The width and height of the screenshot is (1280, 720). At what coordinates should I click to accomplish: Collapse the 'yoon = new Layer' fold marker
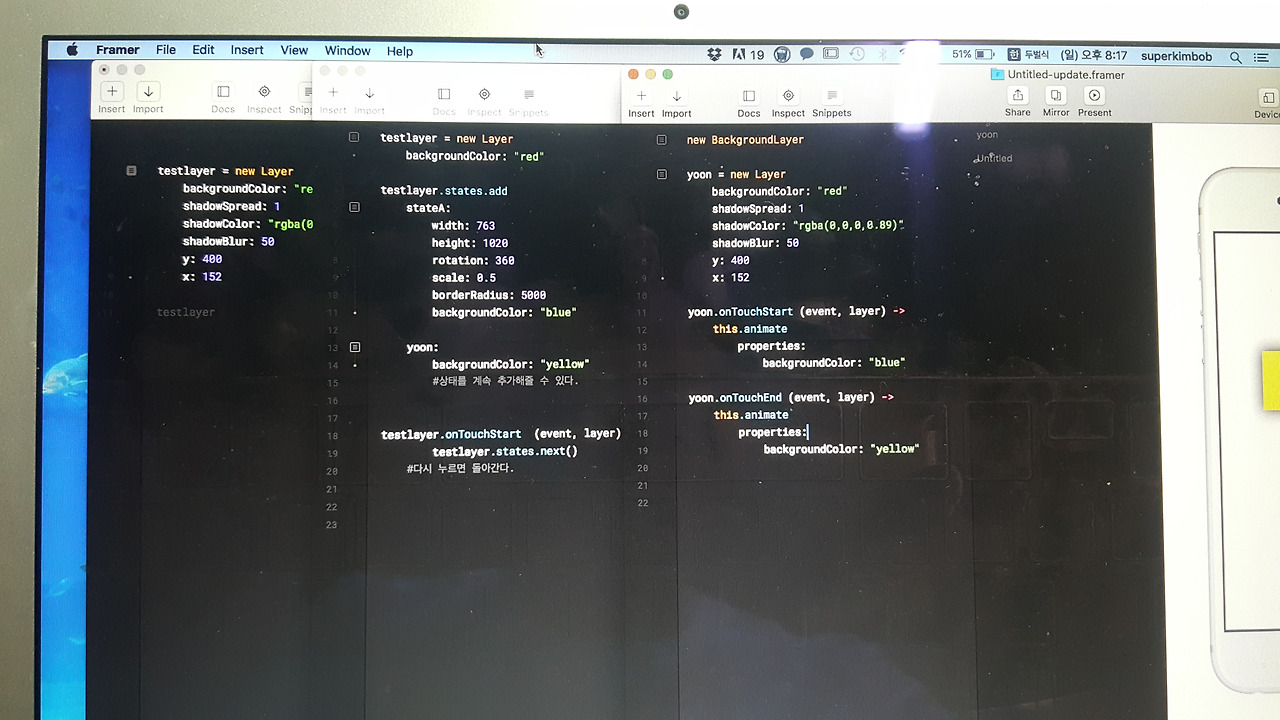(x=661, y=174)
